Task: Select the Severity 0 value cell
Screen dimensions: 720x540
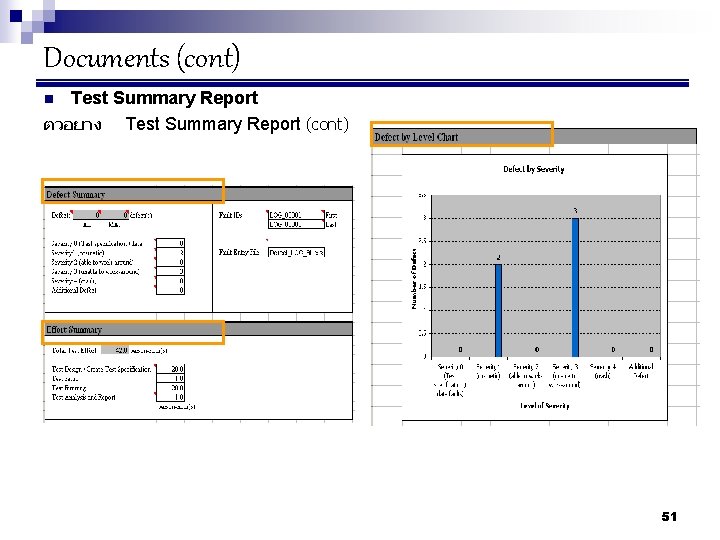Action: 170,243
